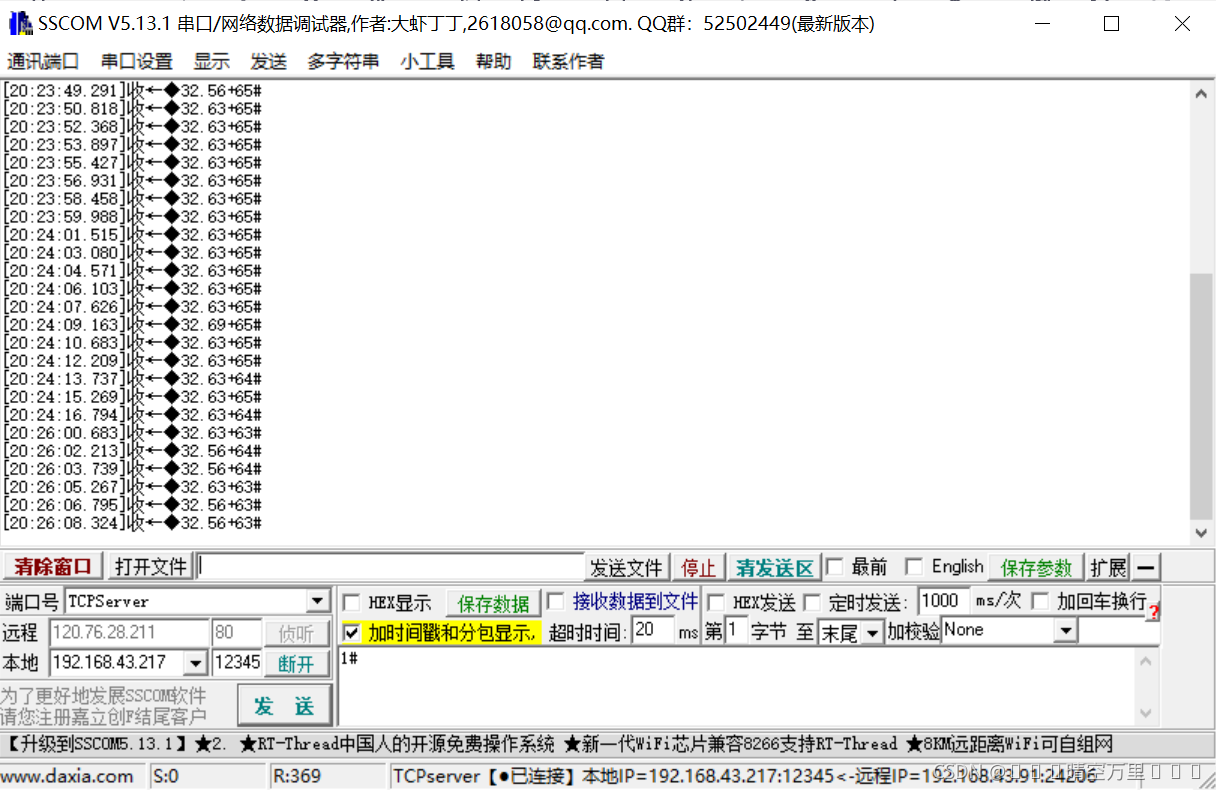Click log line at 20:23:49.291
This screenshot has height=790, width=1216.
pos(132,91)
